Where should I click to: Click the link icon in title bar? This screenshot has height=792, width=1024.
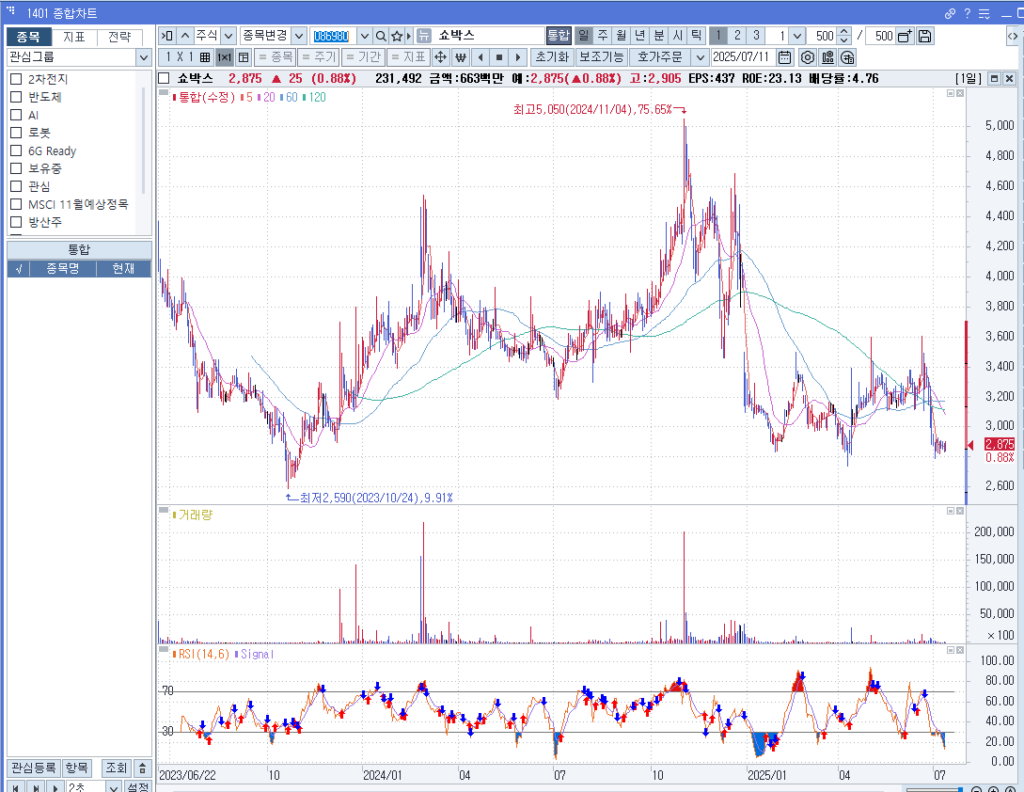(x=949, y=14)
